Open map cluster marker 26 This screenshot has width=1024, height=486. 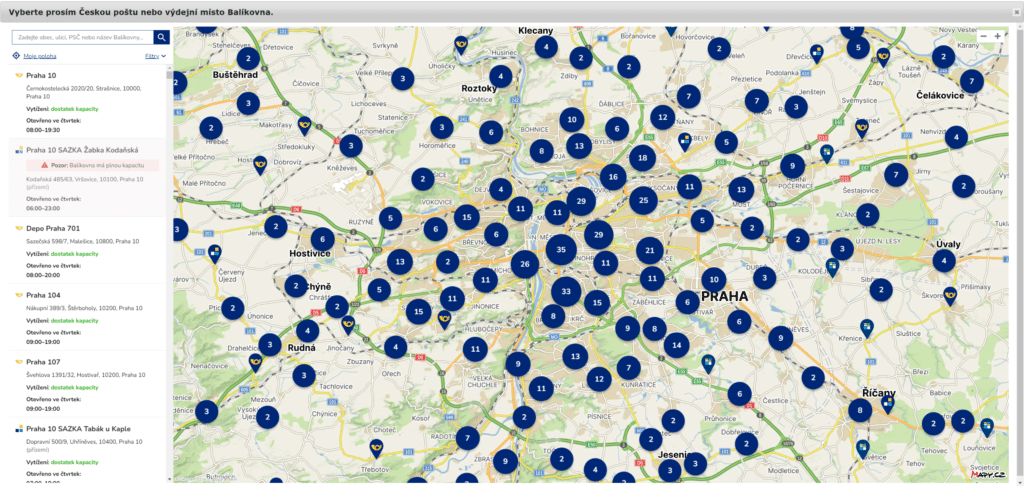524,265
